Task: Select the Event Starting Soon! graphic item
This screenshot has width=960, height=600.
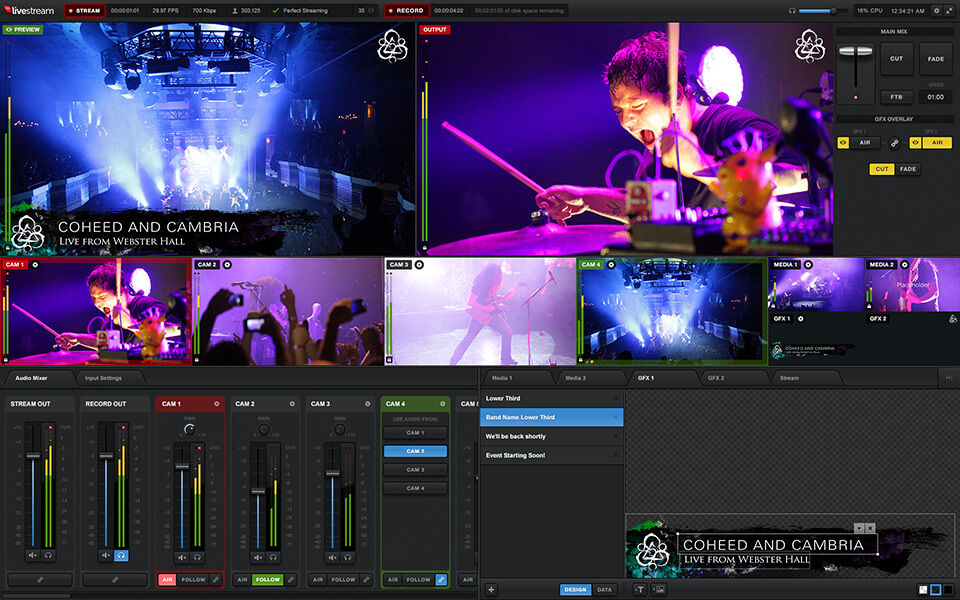Action: [551, 455]
